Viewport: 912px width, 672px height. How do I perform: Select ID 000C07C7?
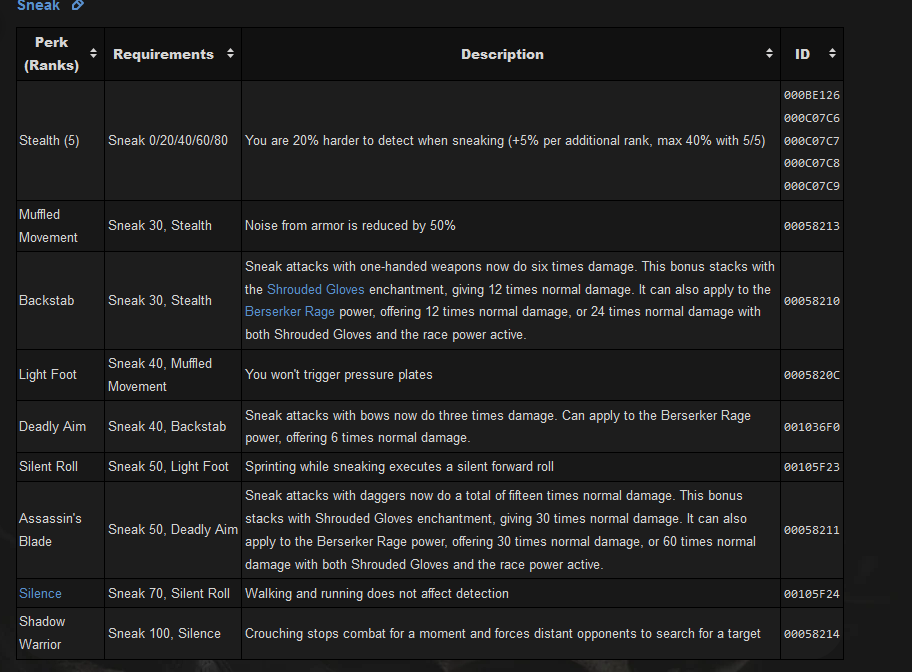pos(811,141)
